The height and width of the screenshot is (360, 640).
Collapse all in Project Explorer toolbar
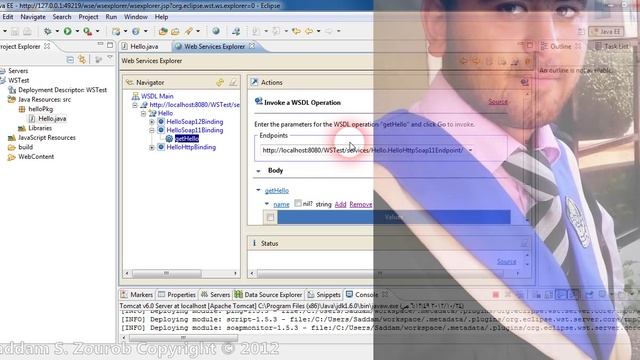(70, 60)
